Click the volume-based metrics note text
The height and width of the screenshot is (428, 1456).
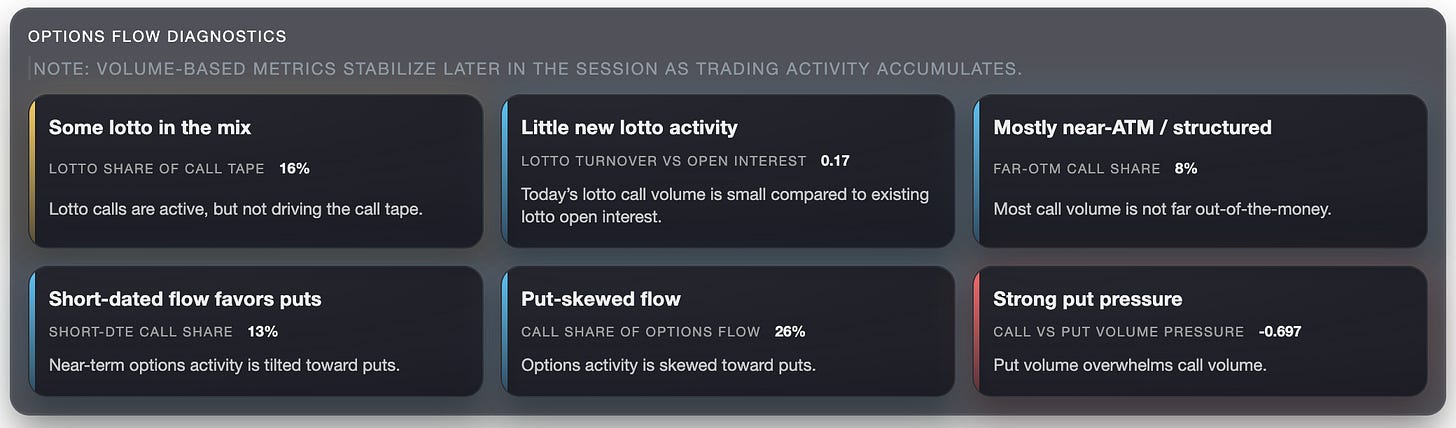point(527,69)
